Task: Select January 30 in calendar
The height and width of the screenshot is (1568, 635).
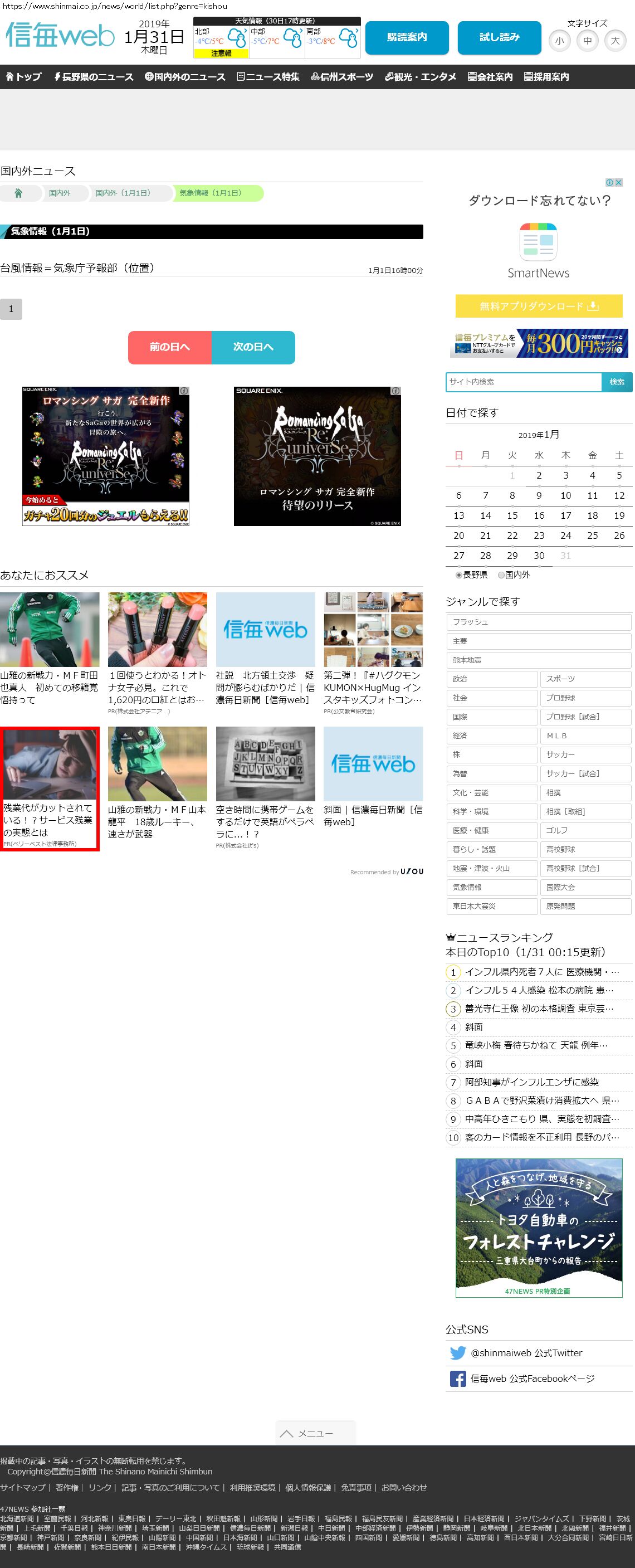Action: pos(539,556)
